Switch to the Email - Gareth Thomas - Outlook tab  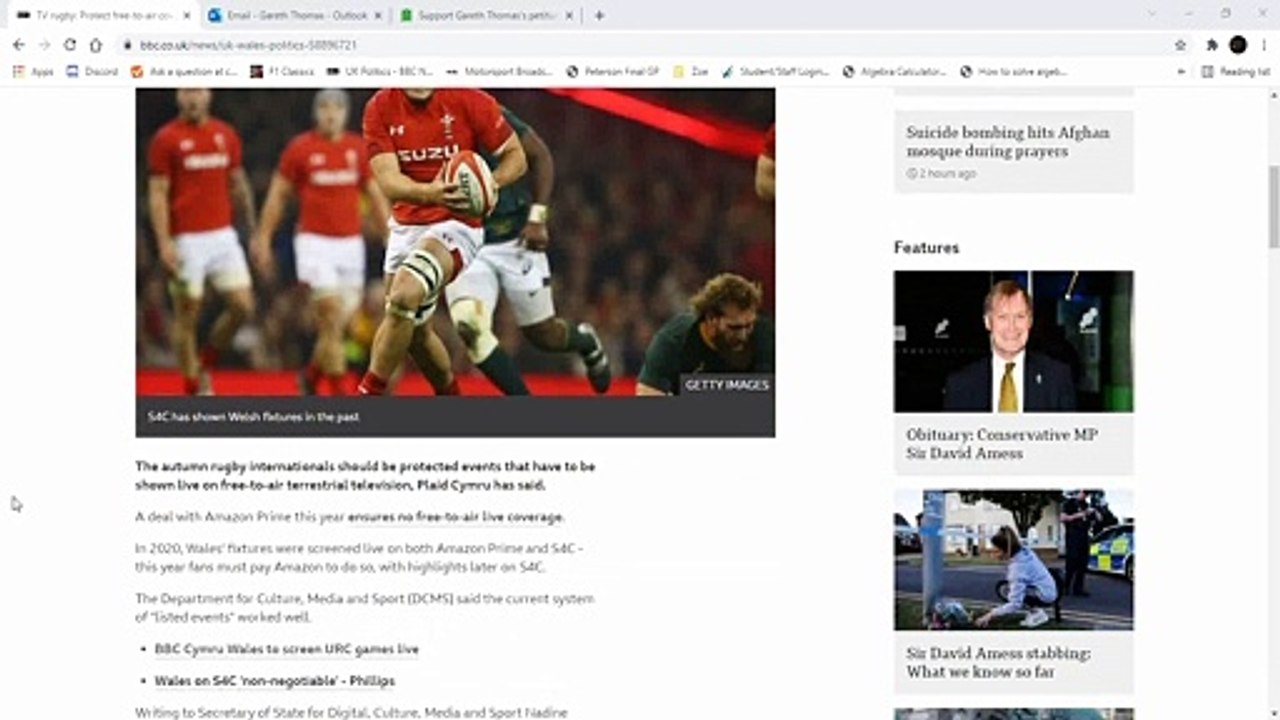tap(295, 15)
